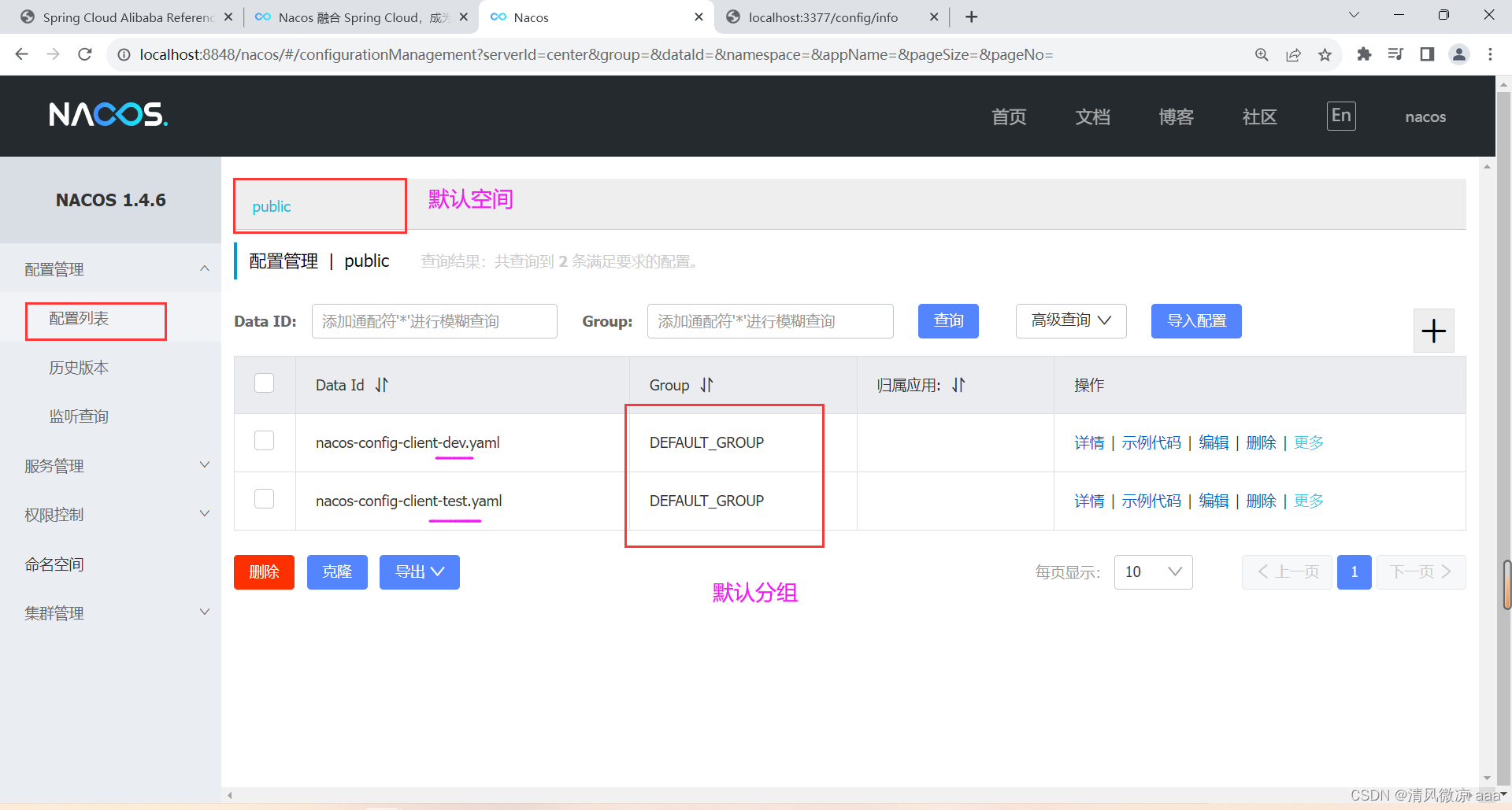The height and width of the screenshot is (810, 1512).
Task: Open 详情 for nacos-config-client-dev.yaml
Action: (1089, 442)
